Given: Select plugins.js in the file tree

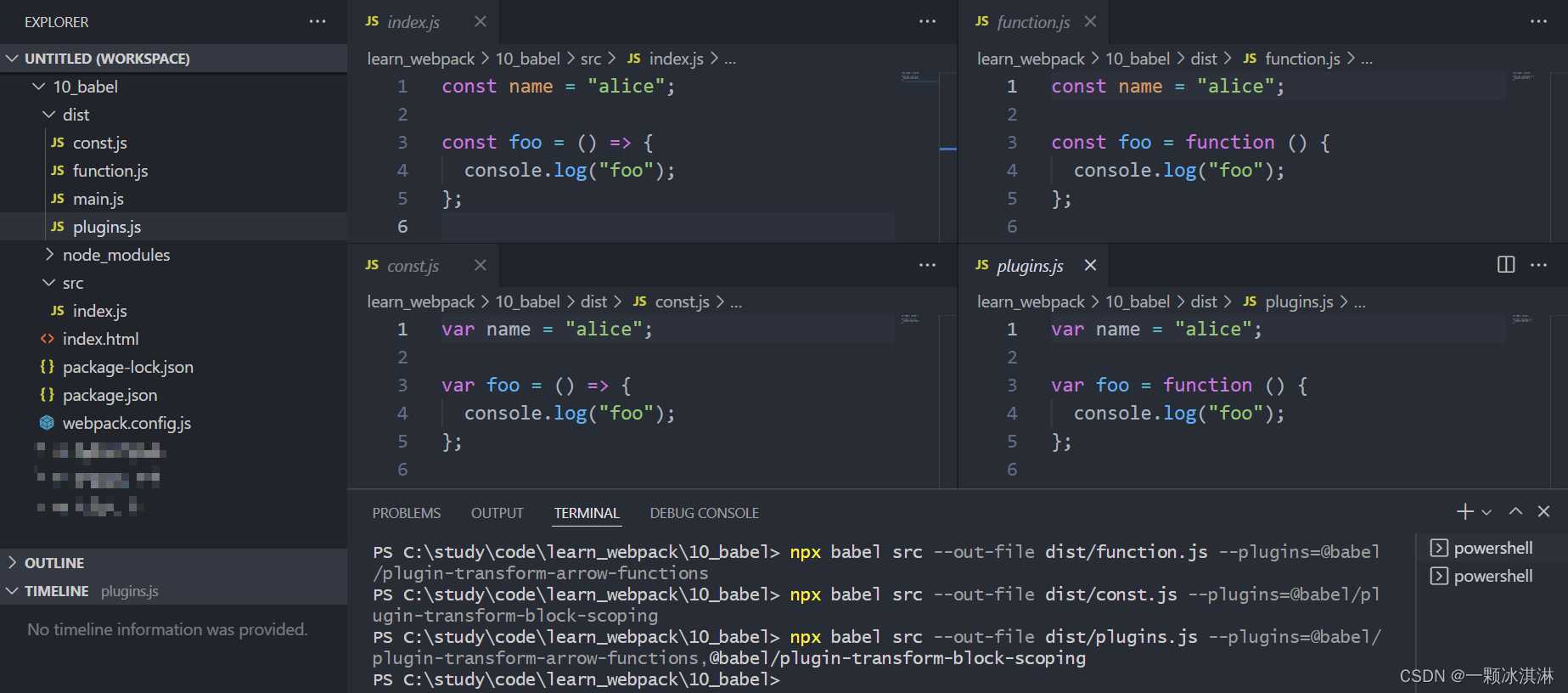Looking at the screenshot, I should pos(173,227).
